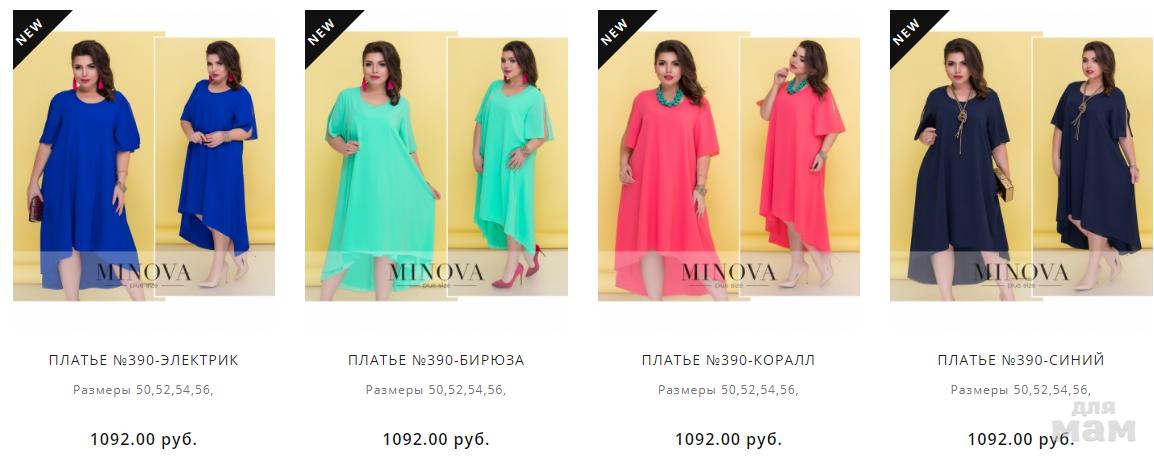Open ПЛАТЬЕ №390-КОРАЛЛ product title
1154x459 pixels.
[x=729, y=360]
